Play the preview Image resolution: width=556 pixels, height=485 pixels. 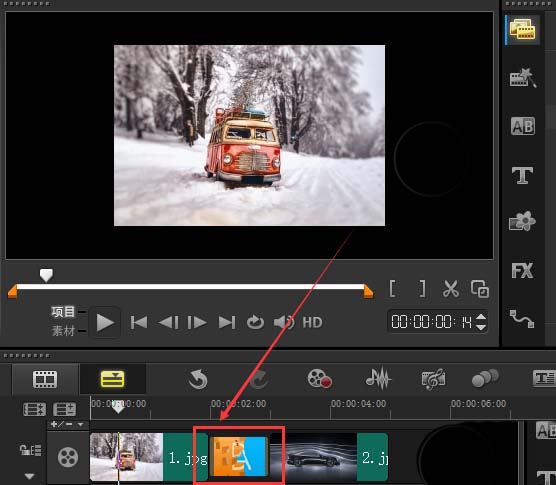click(105, 323)
